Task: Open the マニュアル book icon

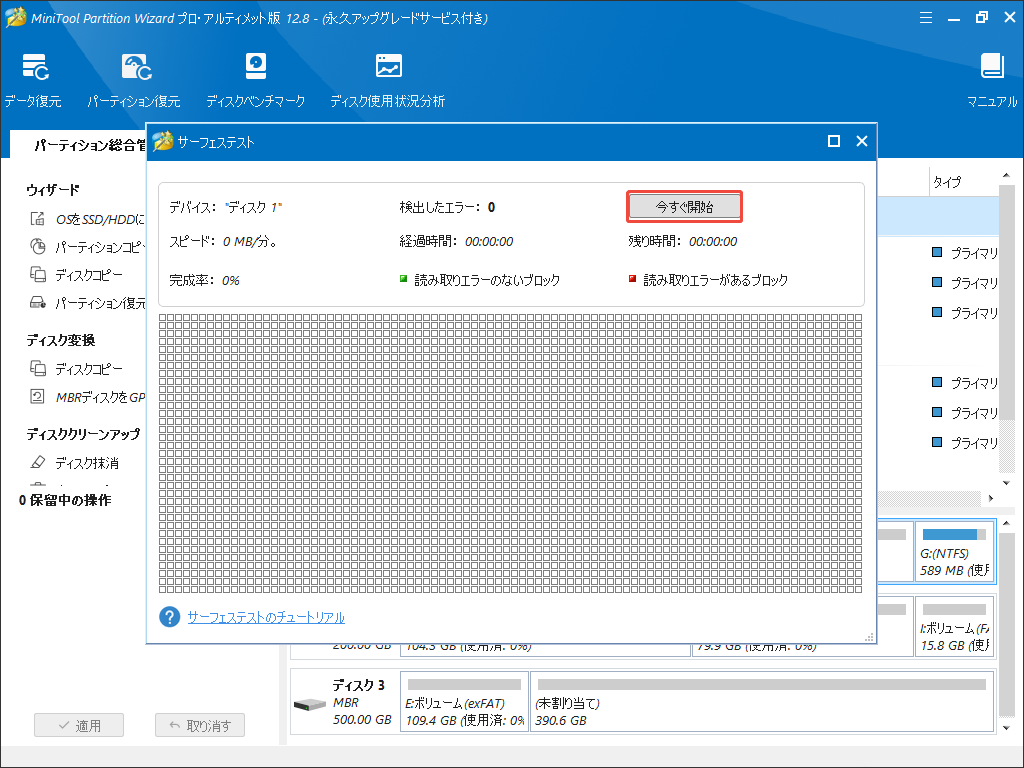Action: (x=992, y=66)
